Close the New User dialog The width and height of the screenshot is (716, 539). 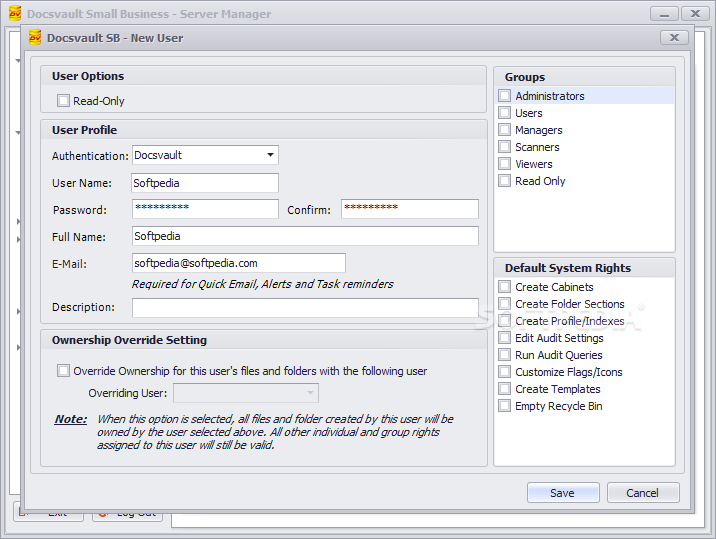point(674,37)
